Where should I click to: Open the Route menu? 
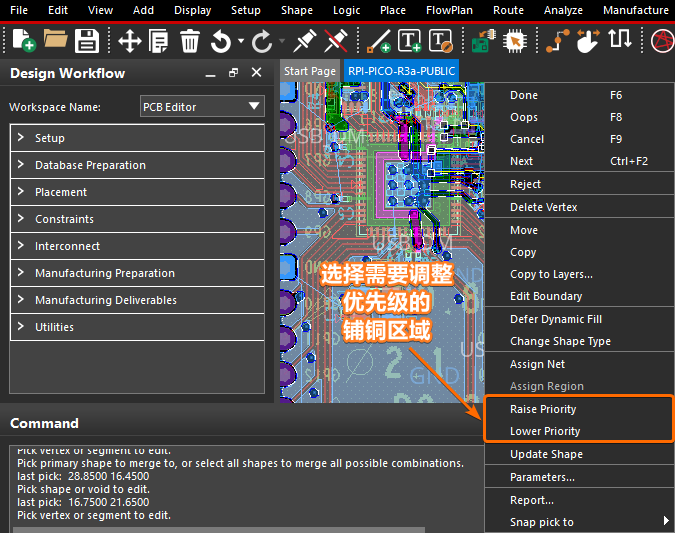(x=508, y=10)
